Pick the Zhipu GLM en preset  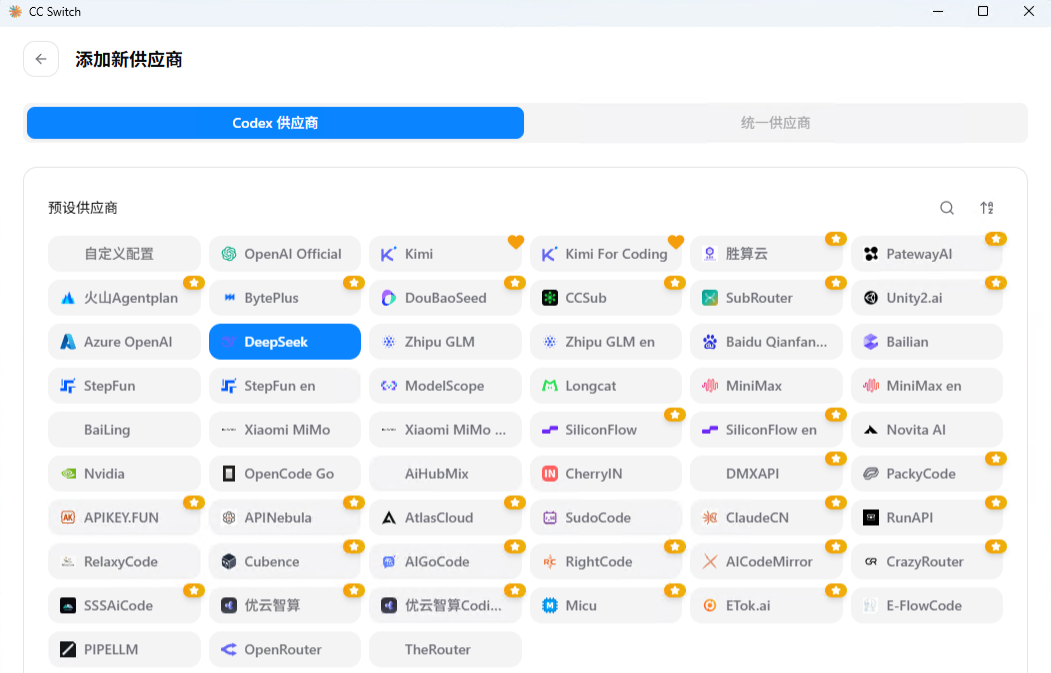(x=606, y=342)
